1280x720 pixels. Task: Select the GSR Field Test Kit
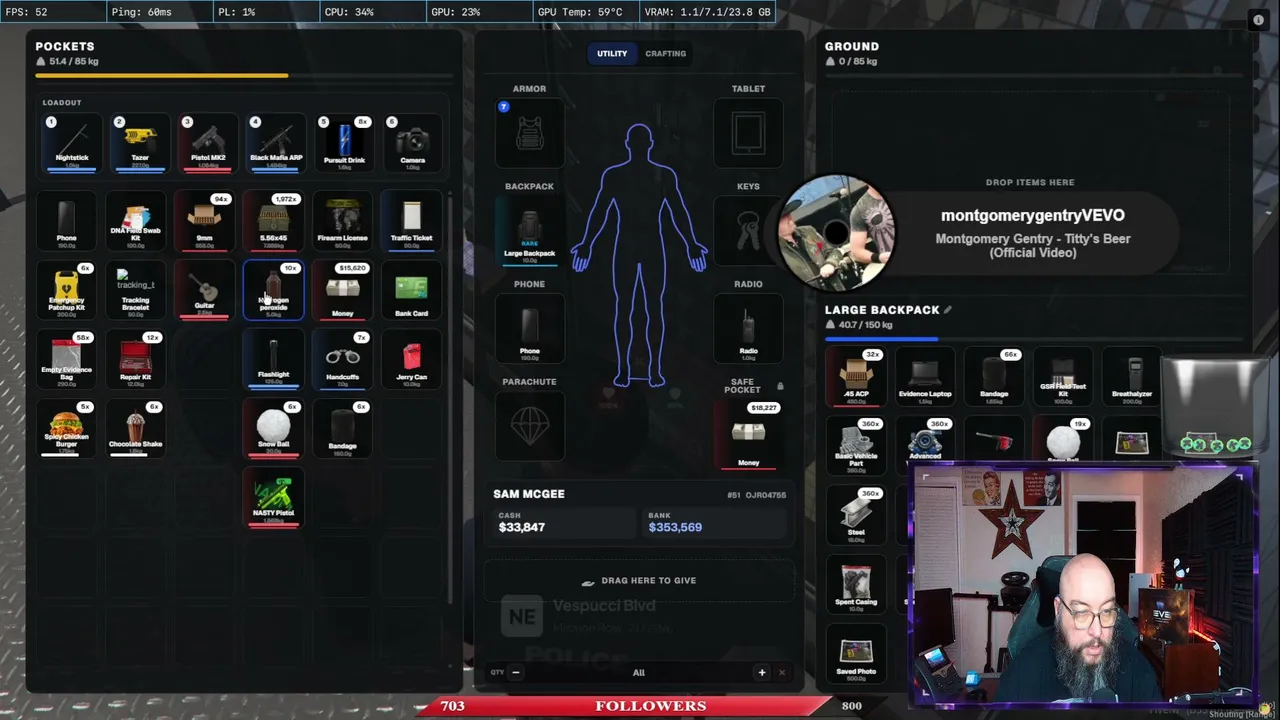(1063, 377)
